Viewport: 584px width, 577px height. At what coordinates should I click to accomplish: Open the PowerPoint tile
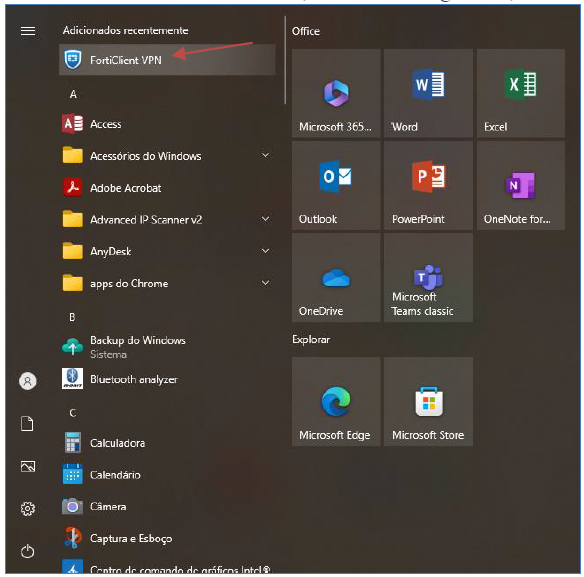tap(428, 186)
